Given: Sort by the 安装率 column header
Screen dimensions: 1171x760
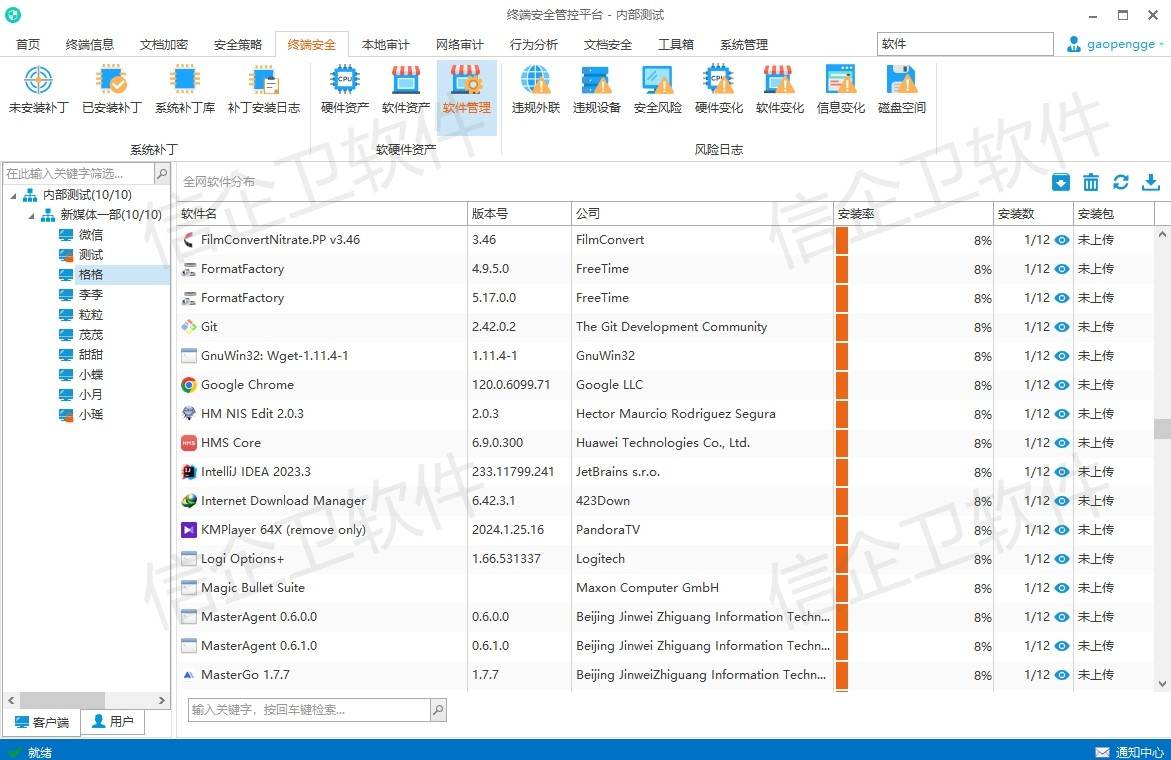Looking at the screenshot, I should [911, 214].
